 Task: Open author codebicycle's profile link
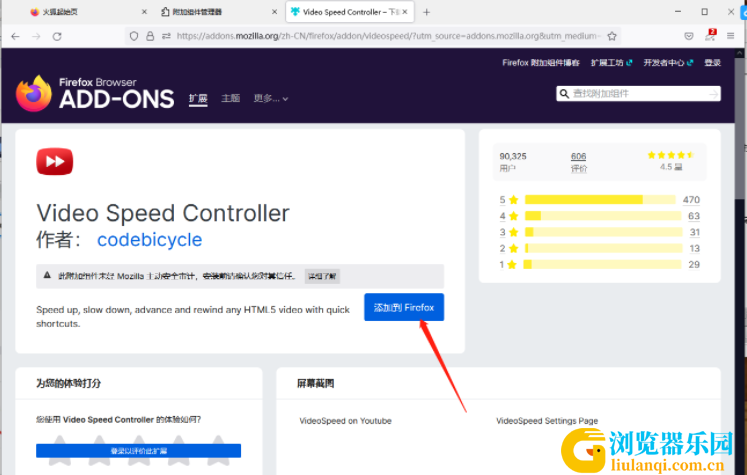click(150, 240)
